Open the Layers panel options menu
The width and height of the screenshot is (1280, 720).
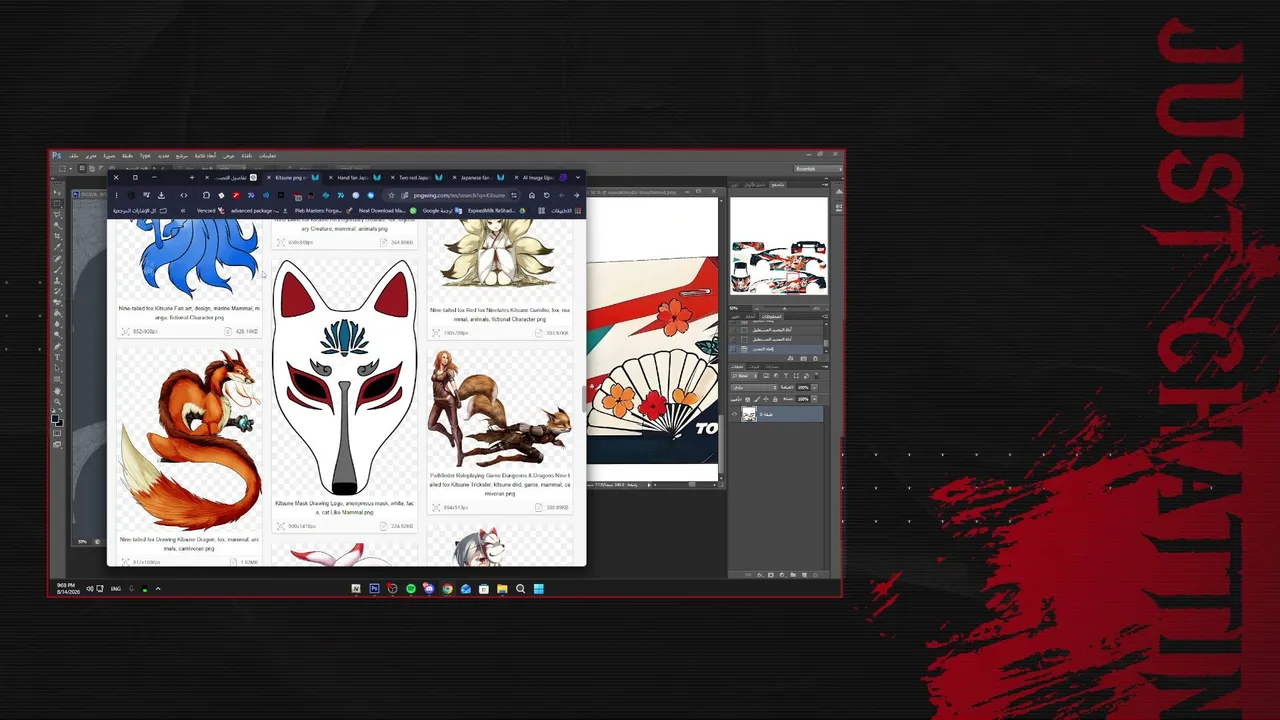pos(823,365)
